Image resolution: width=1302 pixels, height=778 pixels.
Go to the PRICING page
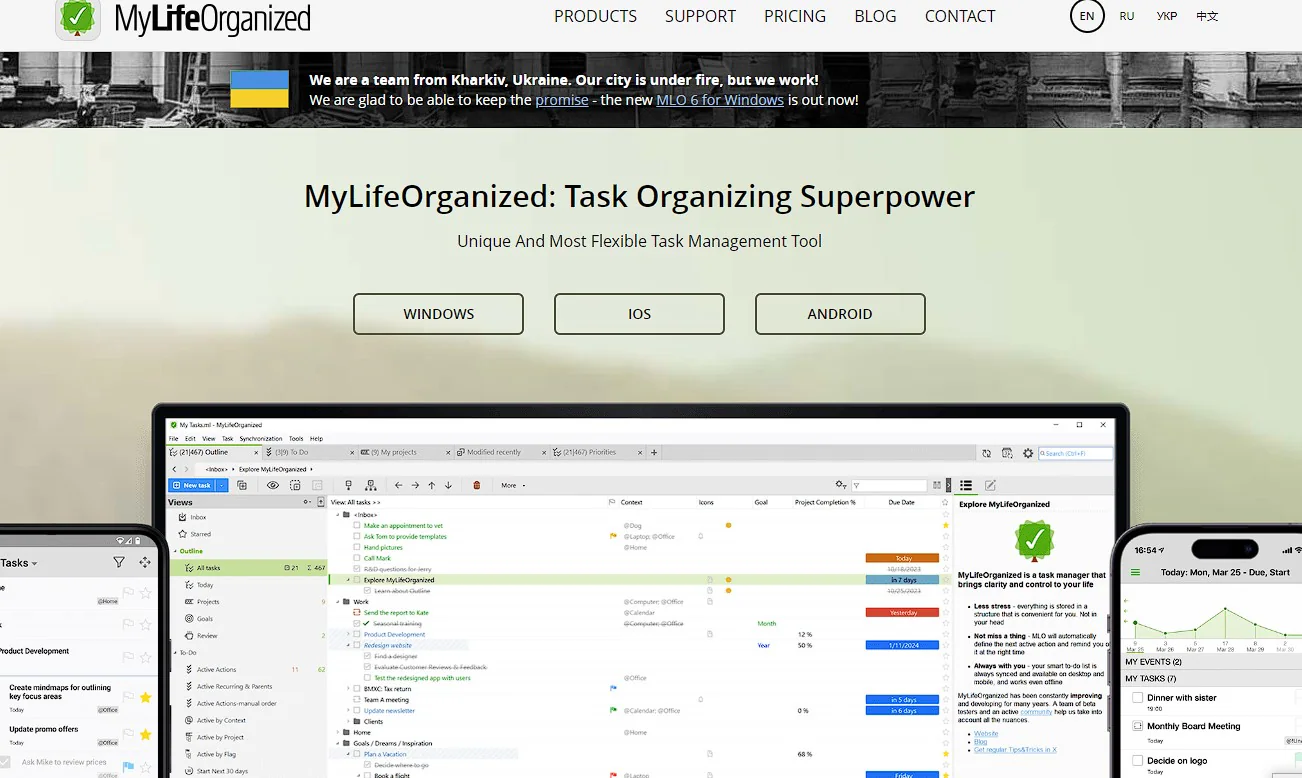[795, 16]
